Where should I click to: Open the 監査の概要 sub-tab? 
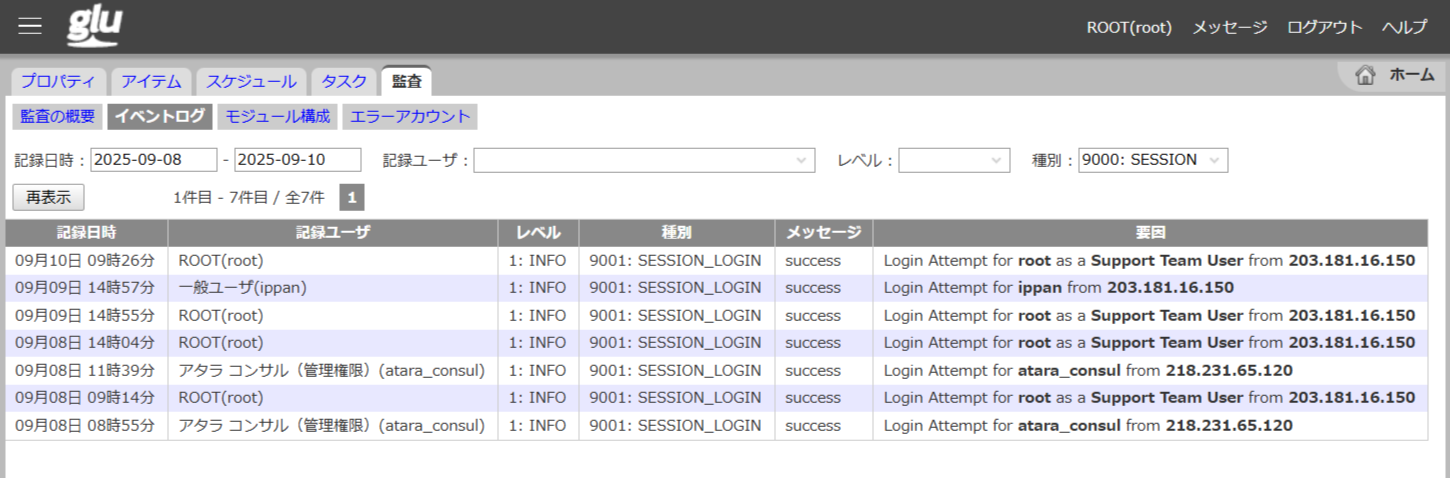[x=58, y=116]
